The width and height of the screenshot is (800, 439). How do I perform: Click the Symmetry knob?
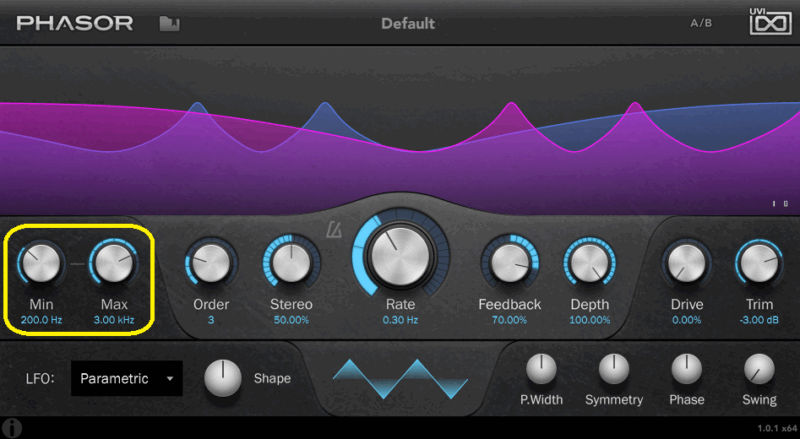click(614, 369)
